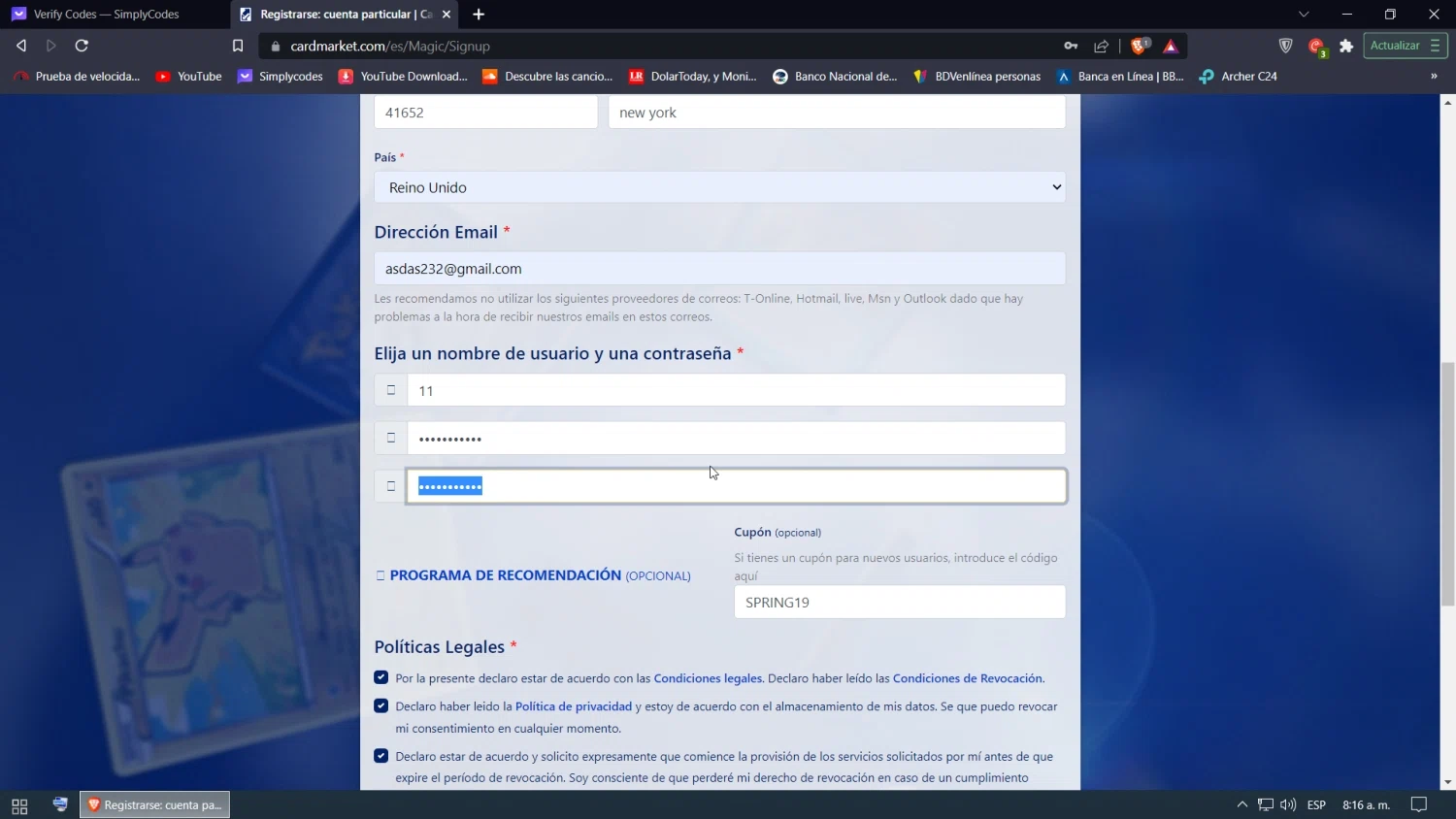
Task: Show hidden system tray icons
Action: 1241,804
